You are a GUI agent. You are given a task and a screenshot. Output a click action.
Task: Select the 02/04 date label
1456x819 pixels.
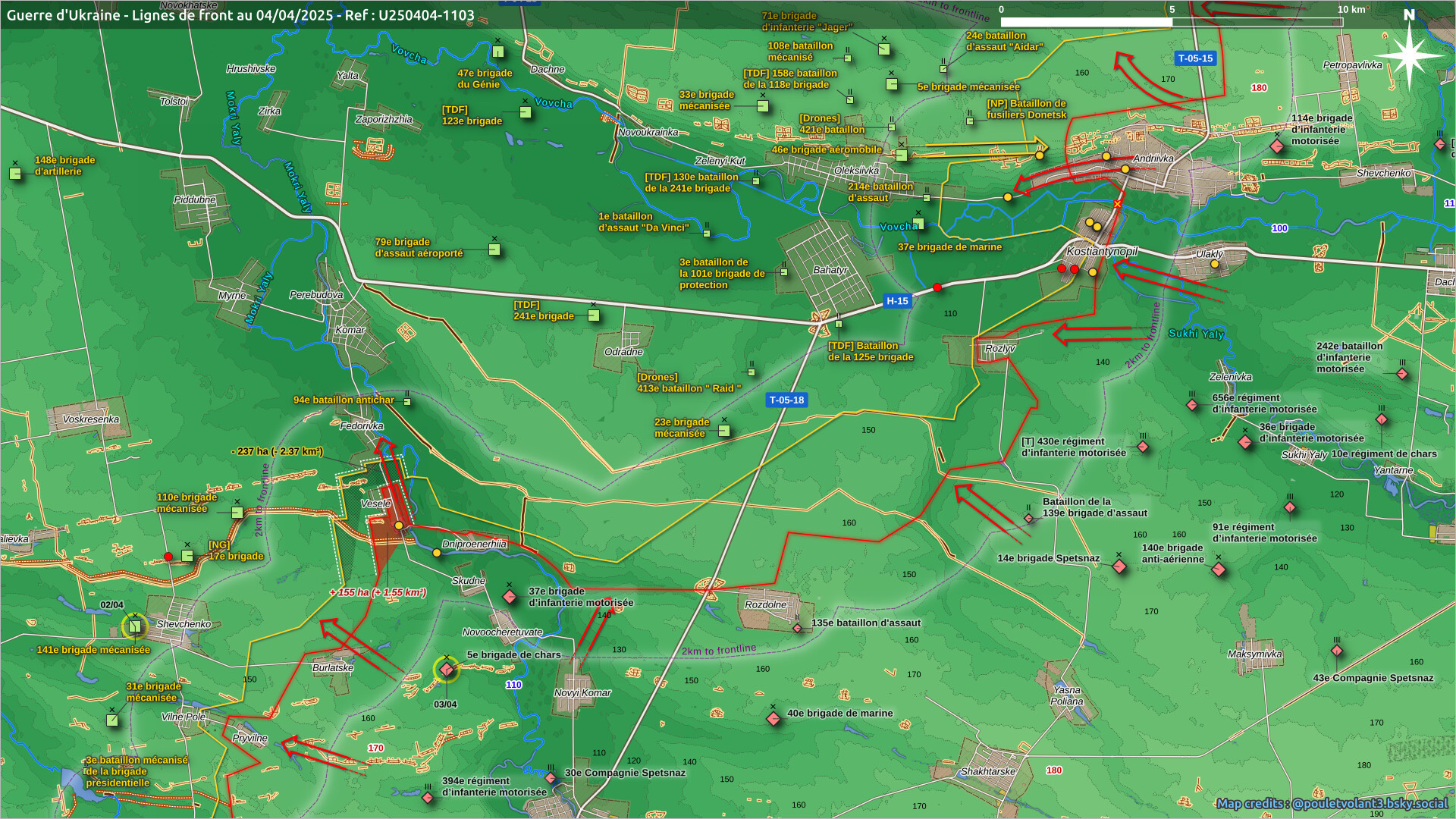pyautogui.click(x=111, y=605)
